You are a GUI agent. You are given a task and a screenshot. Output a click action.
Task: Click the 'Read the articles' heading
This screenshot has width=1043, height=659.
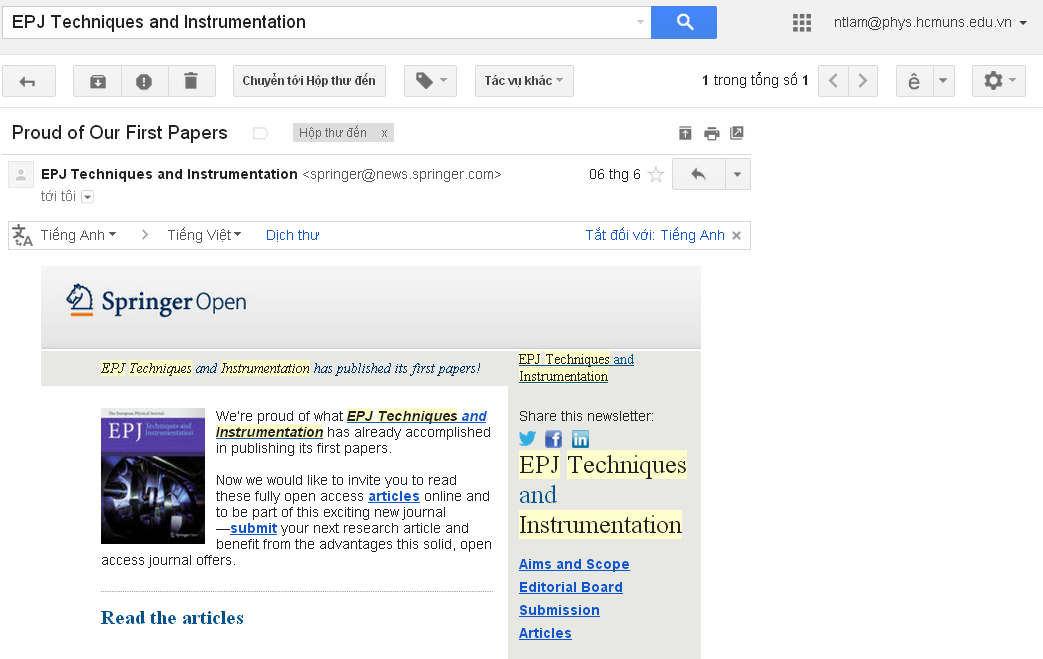(172, 618)
